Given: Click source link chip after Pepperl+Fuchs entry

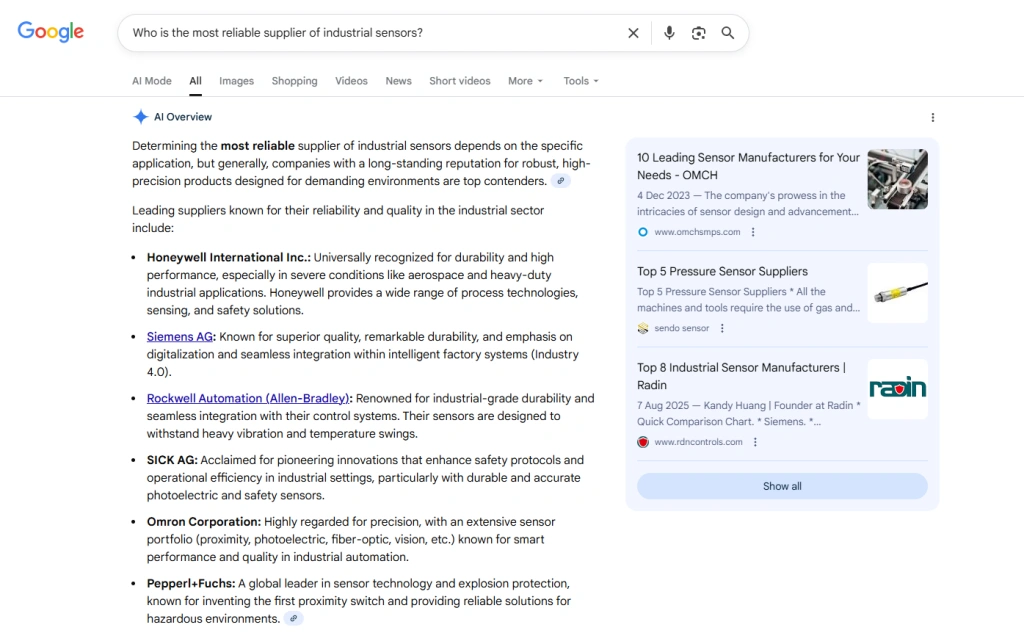Looking at the screenshot, I should [x=293, y=619].
